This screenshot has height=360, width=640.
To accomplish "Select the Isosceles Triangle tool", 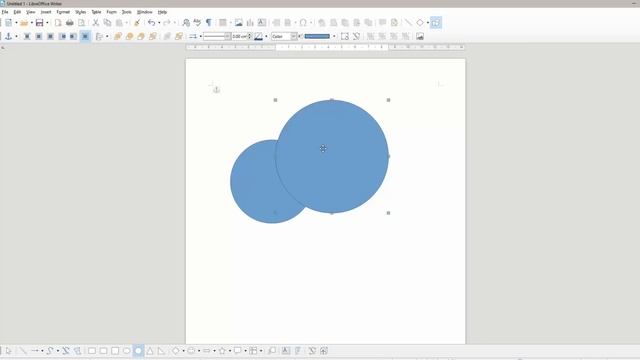I will (150, 351).
